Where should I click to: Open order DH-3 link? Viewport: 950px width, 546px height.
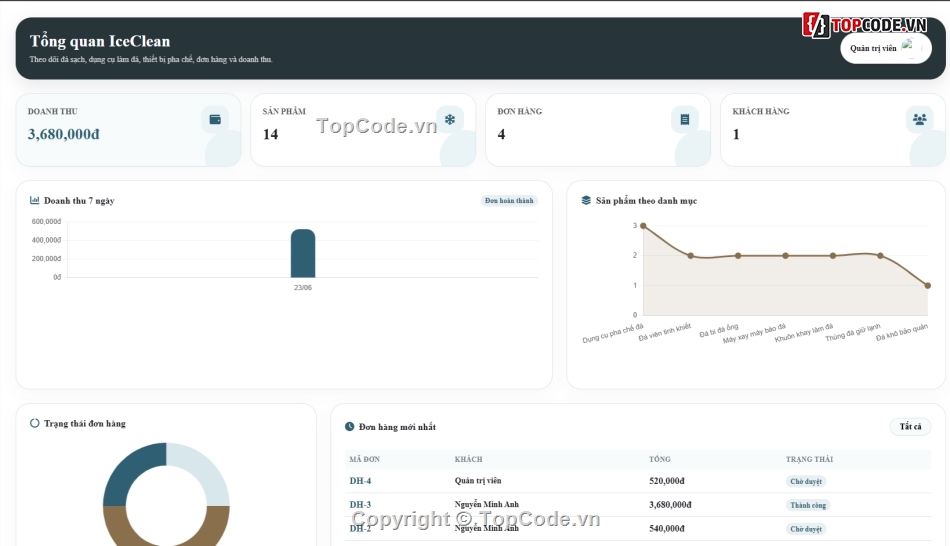360,504
